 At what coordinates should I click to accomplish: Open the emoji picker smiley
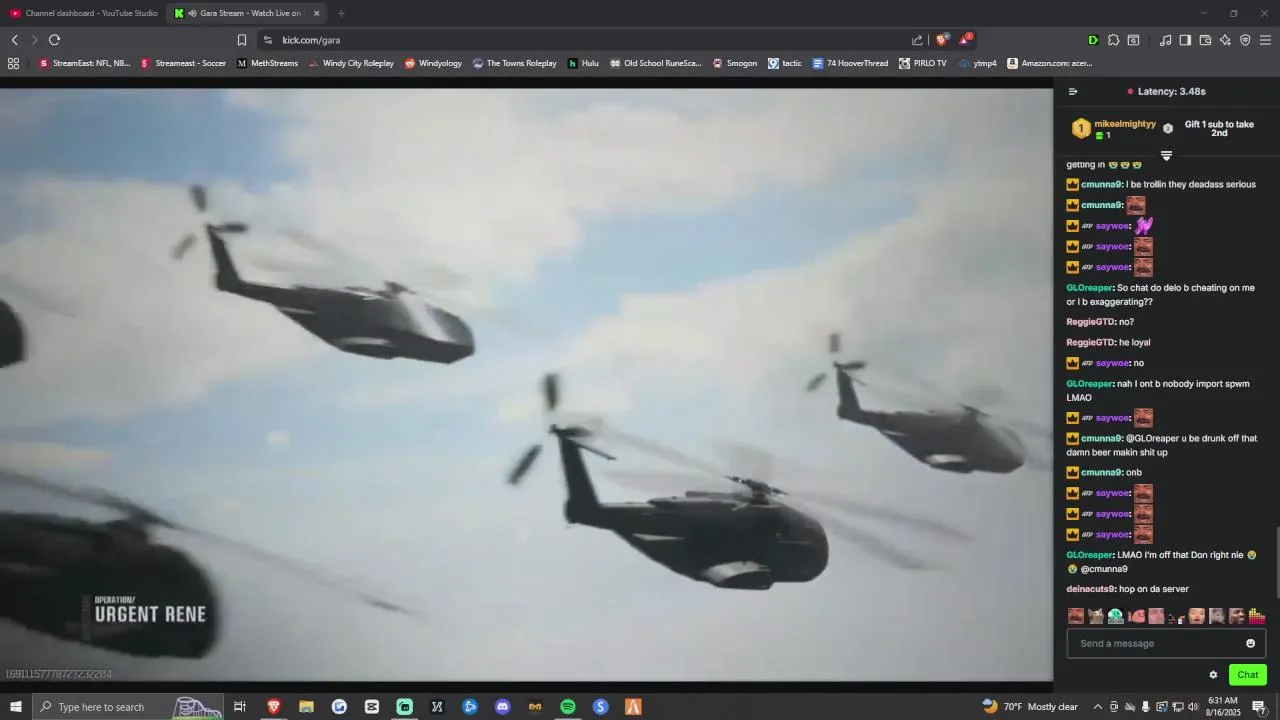[x=1250, y=644]
